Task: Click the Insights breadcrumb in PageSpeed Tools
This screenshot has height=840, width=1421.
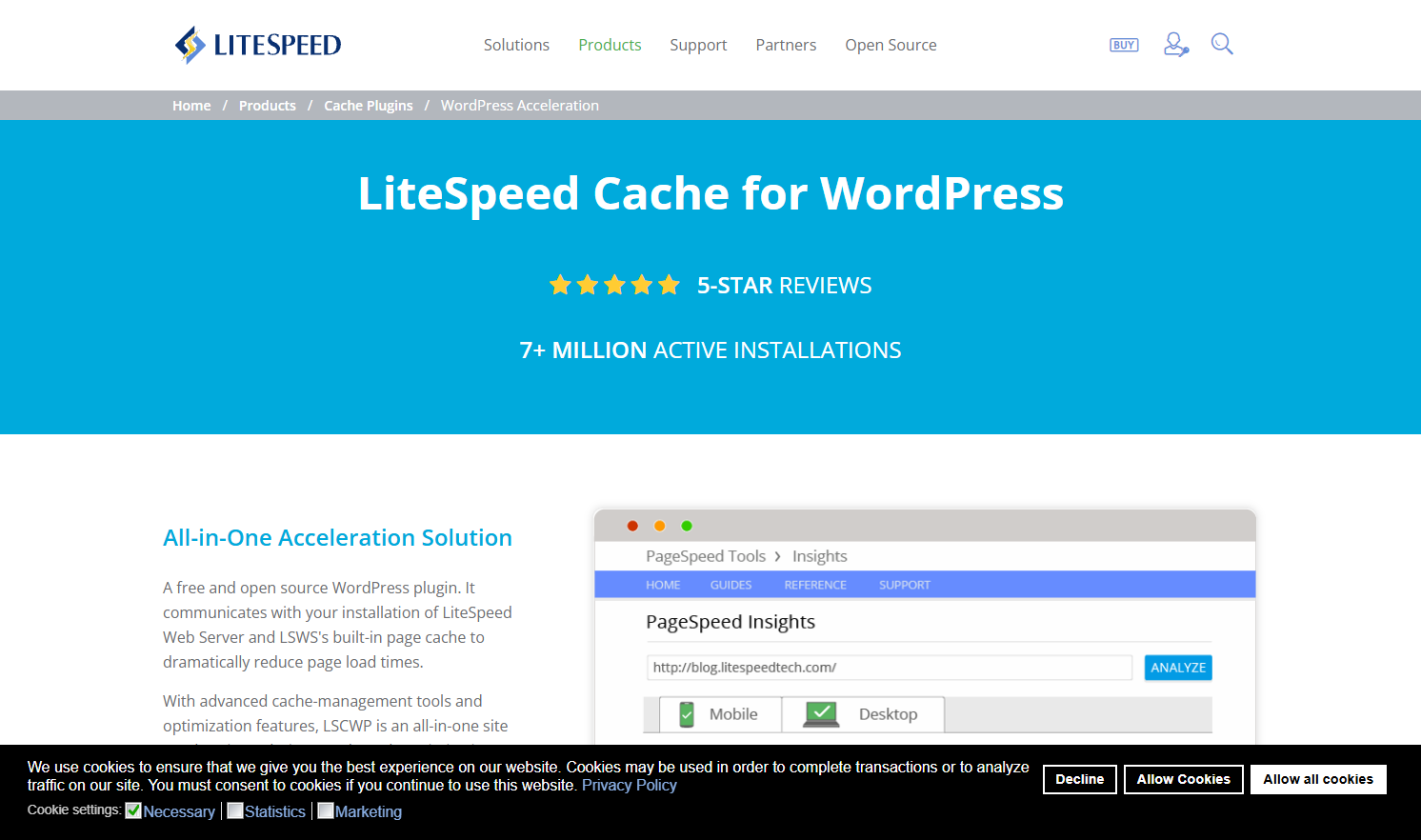Action: [x=820, y=556]
